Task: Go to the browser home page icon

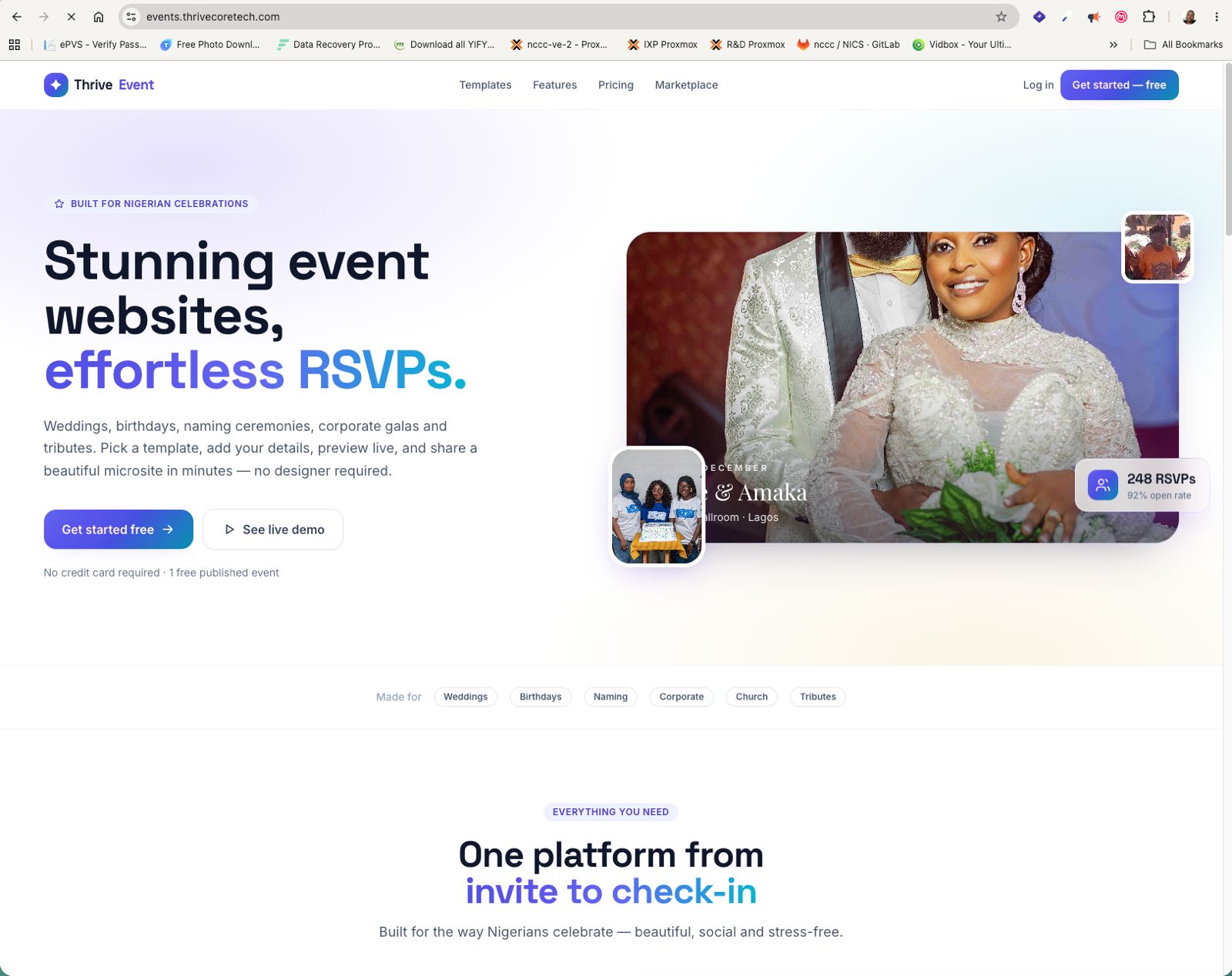Action: click(x=99, y=16)
